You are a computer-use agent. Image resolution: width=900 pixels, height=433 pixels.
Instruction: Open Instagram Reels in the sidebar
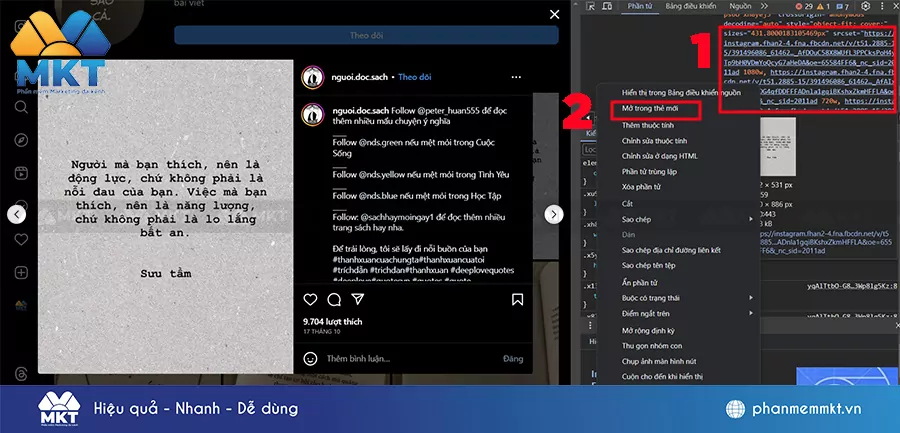point(21,173)
